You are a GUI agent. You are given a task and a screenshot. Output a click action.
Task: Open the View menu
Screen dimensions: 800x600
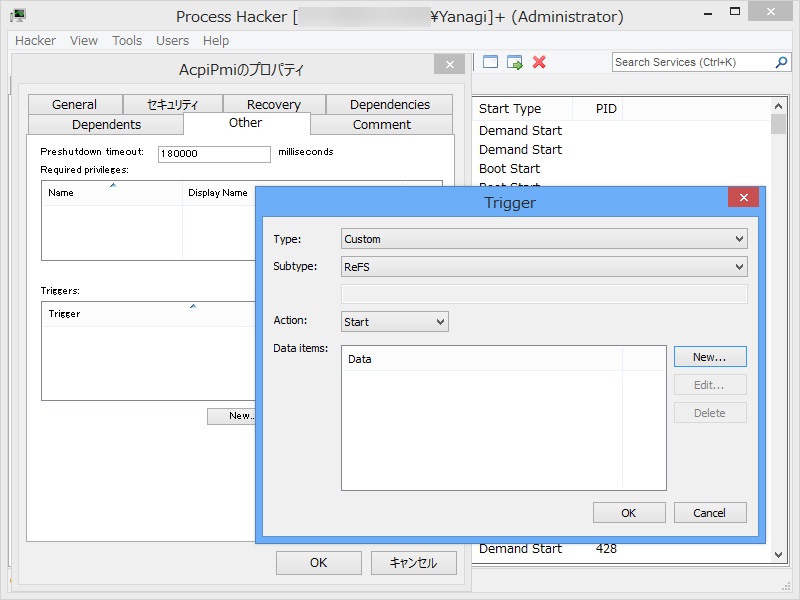84,40
